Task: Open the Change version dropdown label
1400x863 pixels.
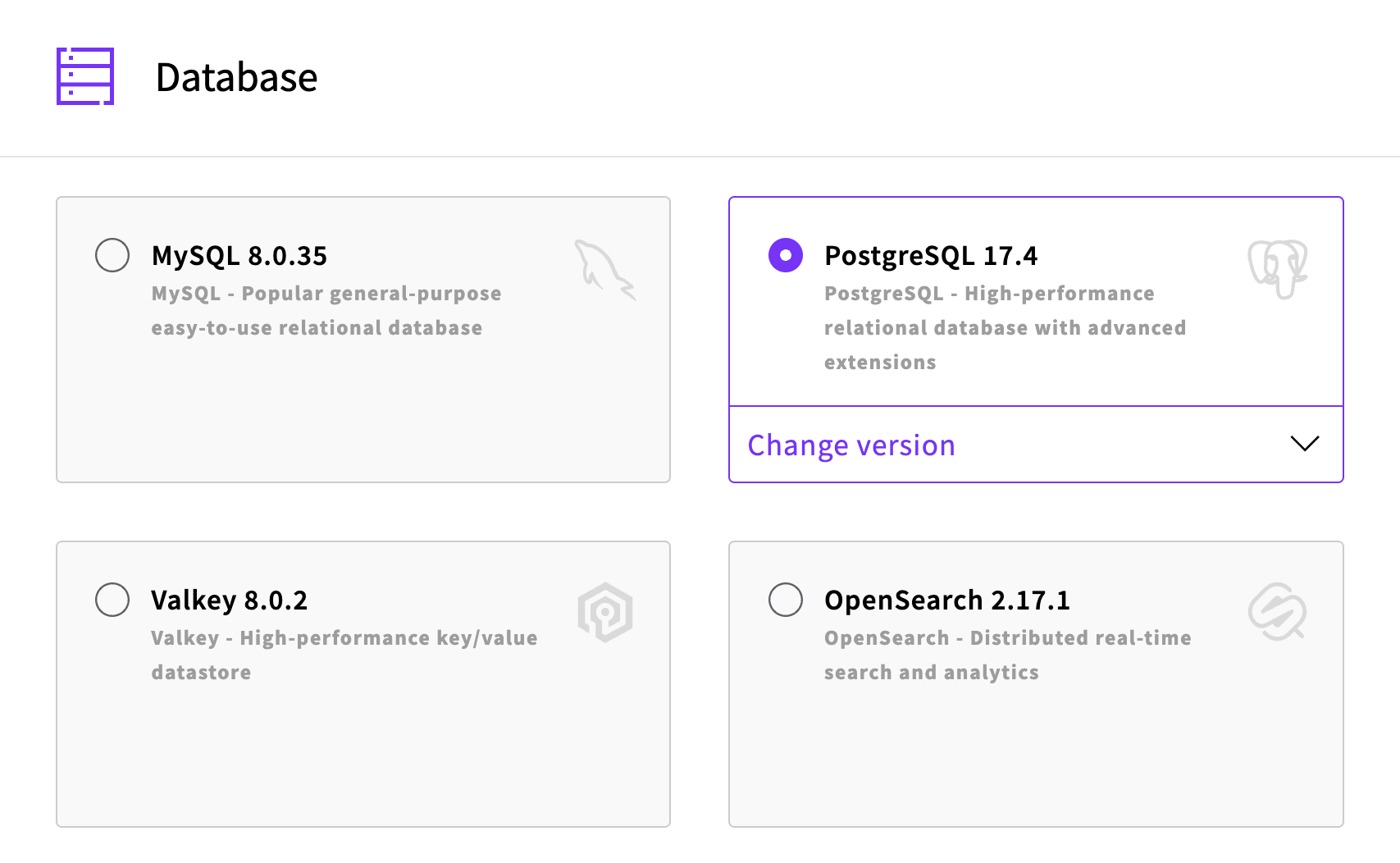Action: [x=851, y=445]
